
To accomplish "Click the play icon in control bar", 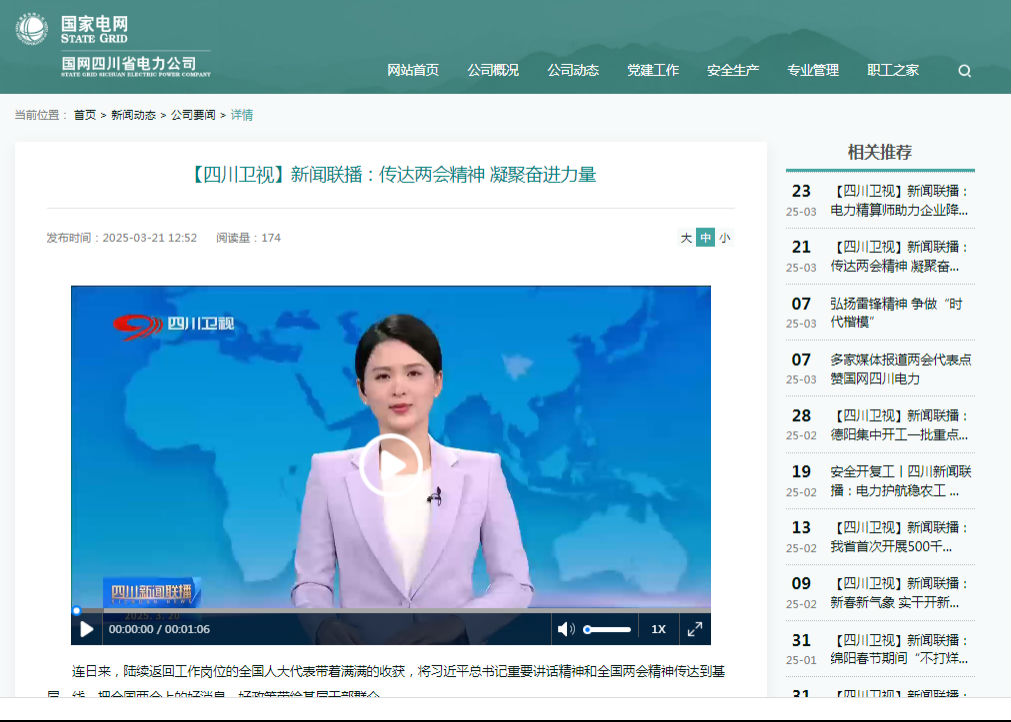I will (x=86, y=629).
